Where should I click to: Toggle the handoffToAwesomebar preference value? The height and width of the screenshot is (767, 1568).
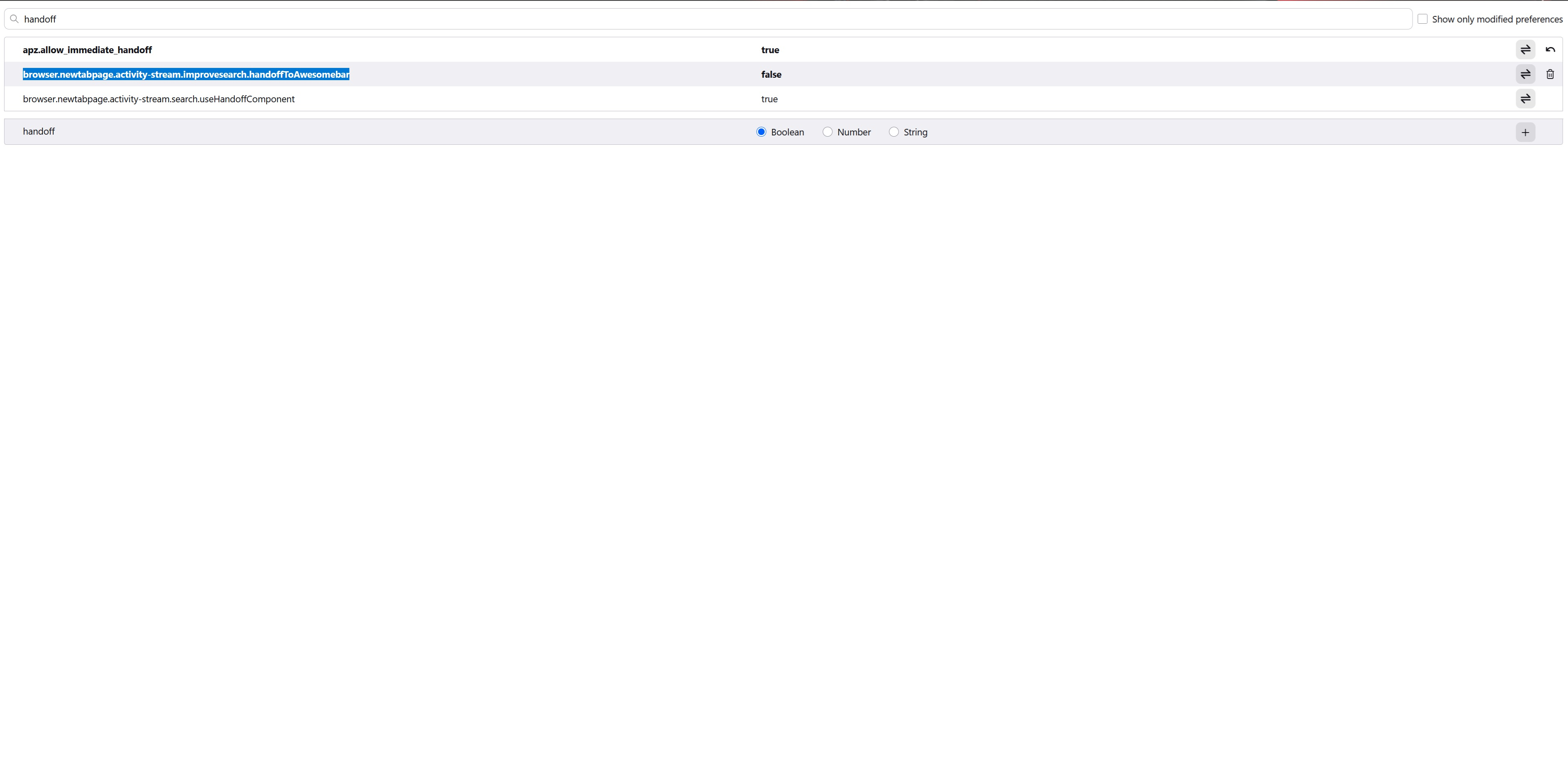pyautogui.click(x=1525, y=74)
